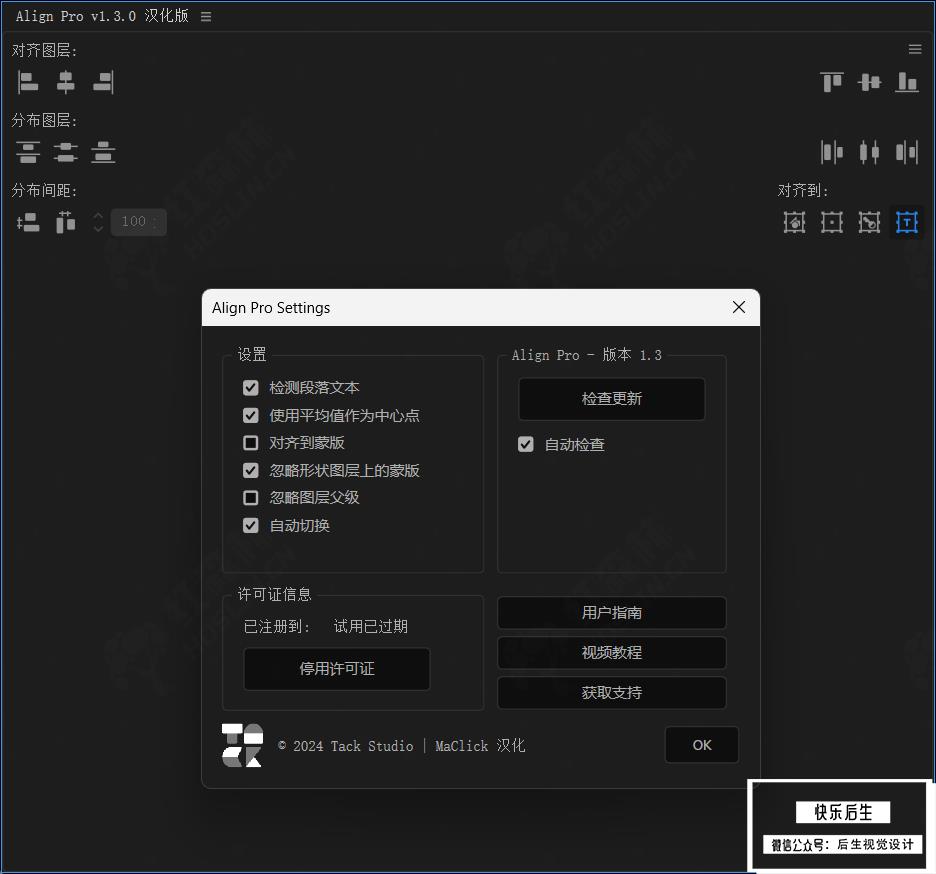Distribute layers by horizontal centers
This screenshot has height=874, width=936.
tap(869, 152)
